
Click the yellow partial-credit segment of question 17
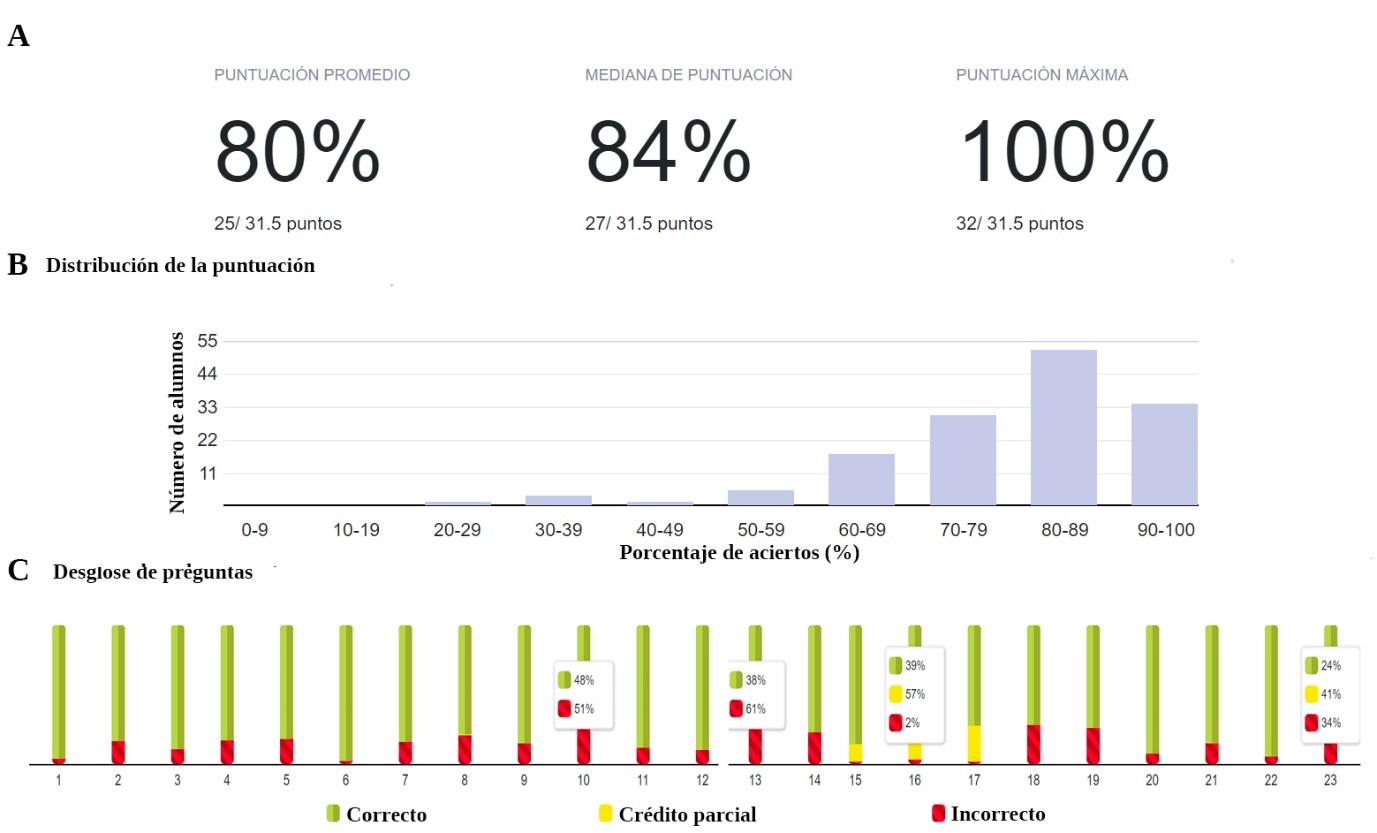(974, 743)
